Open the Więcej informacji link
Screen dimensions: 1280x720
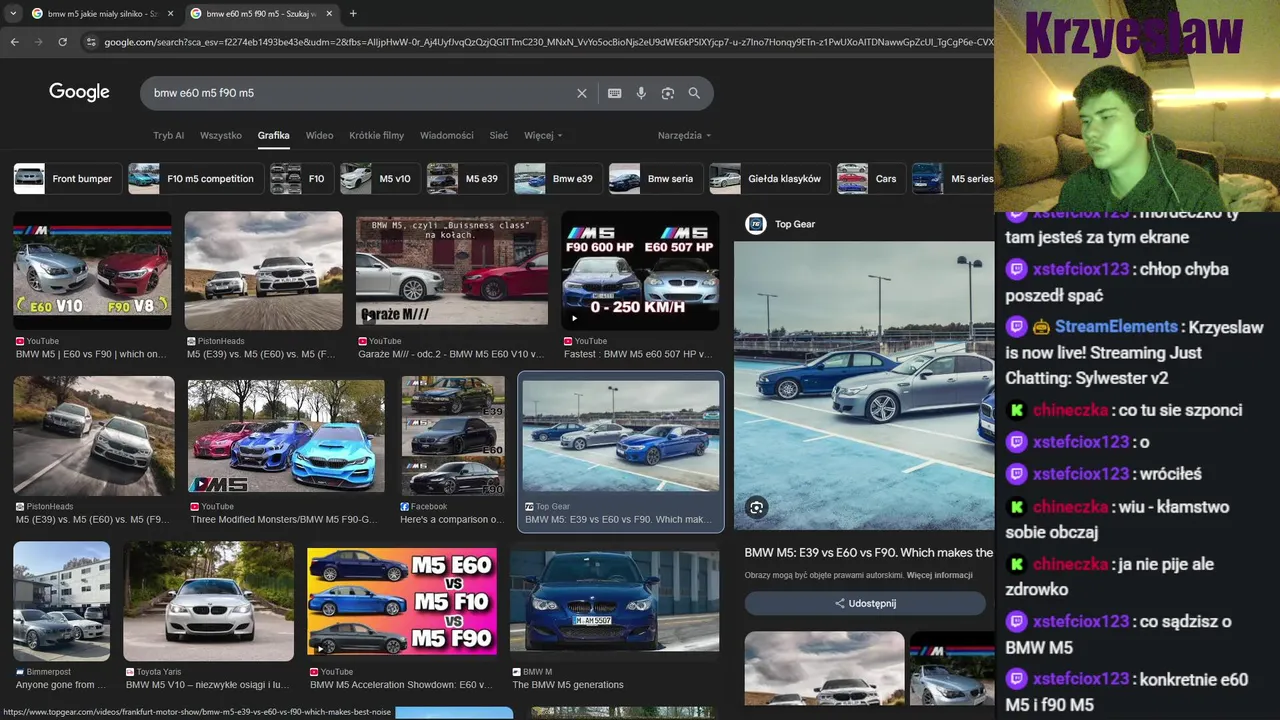coord(940,575)
